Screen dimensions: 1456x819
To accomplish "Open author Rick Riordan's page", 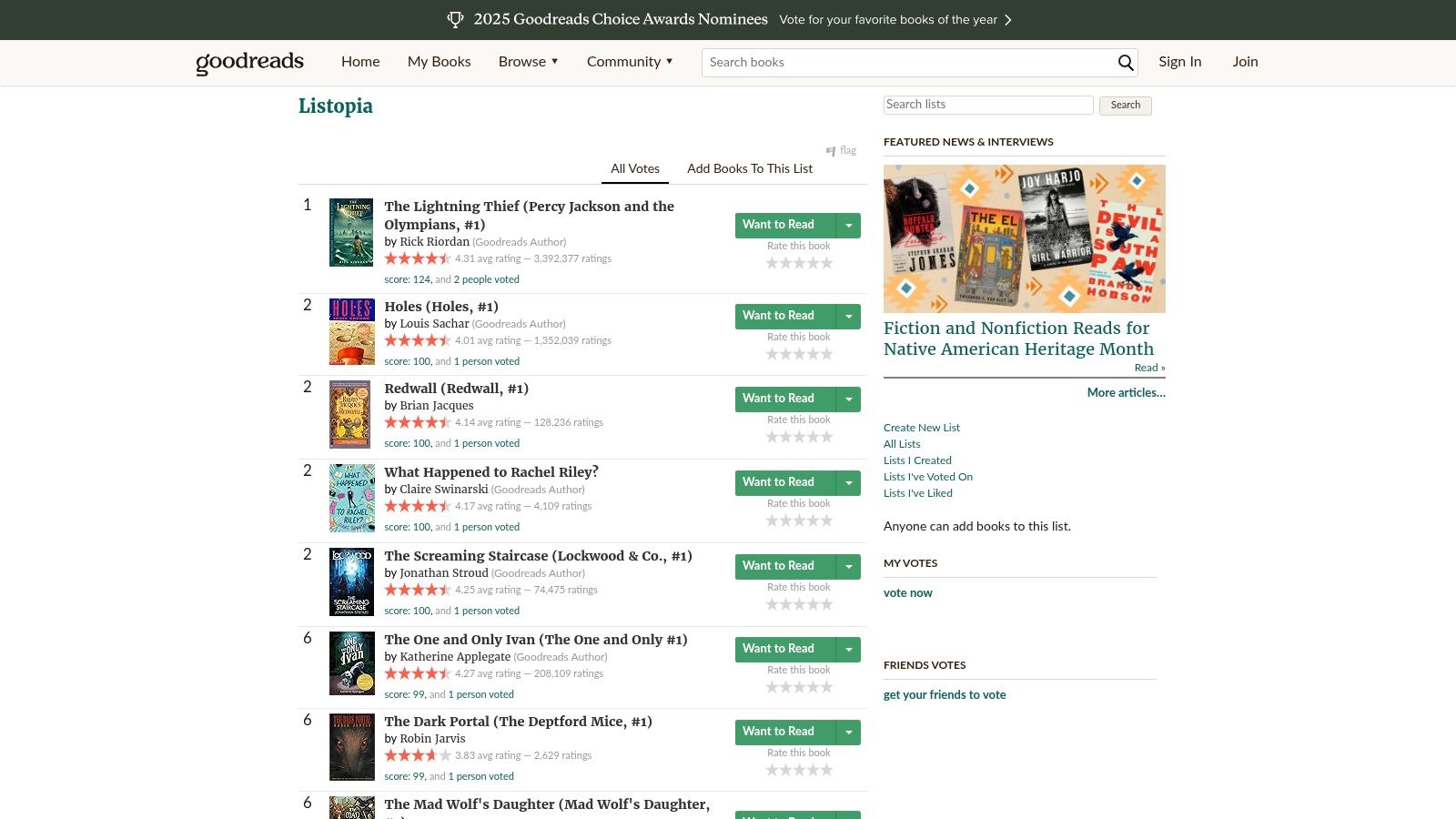I will coord(434,242).
